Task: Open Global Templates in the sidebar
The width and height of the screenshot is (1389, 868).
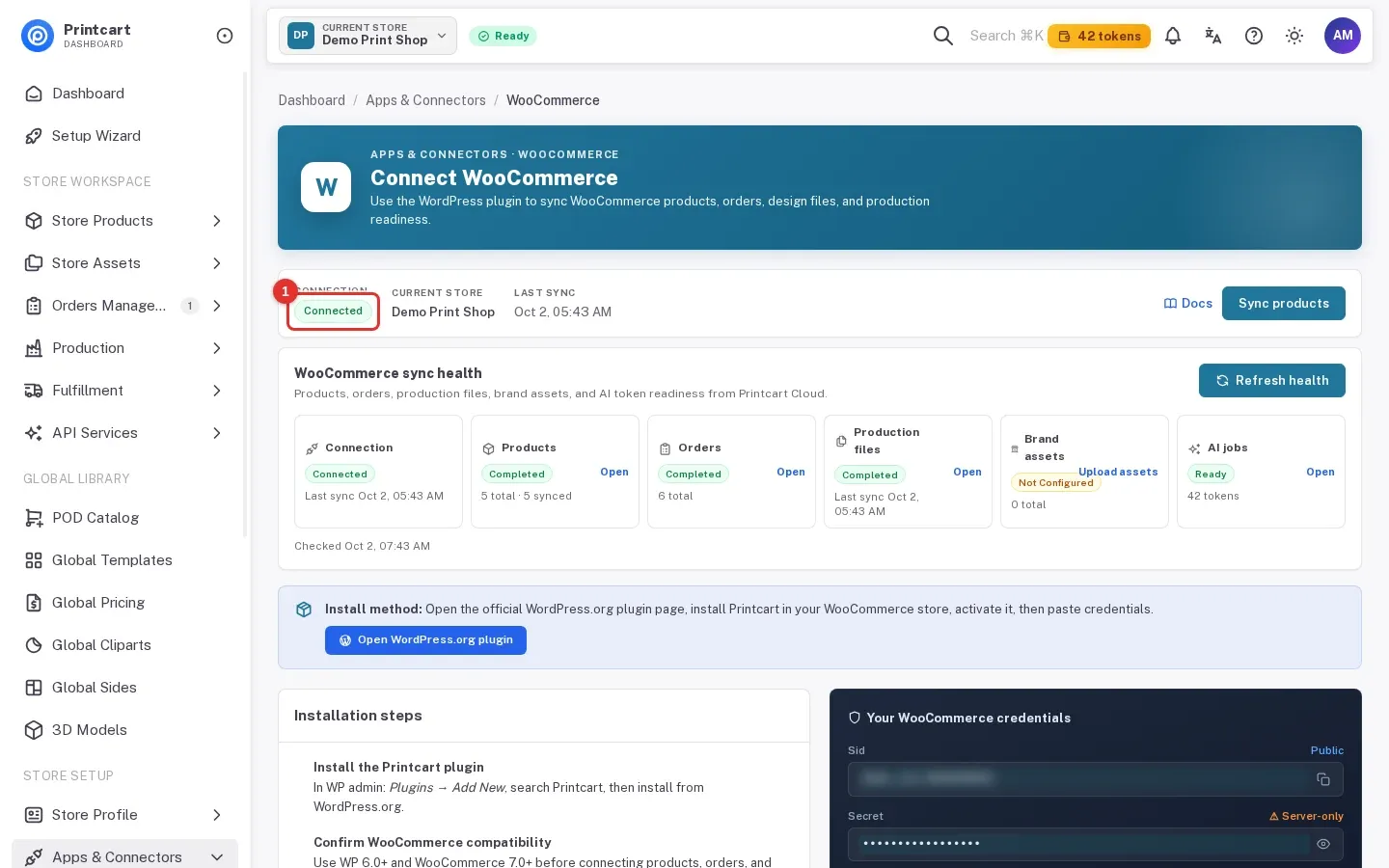Action: click(124, 560)
